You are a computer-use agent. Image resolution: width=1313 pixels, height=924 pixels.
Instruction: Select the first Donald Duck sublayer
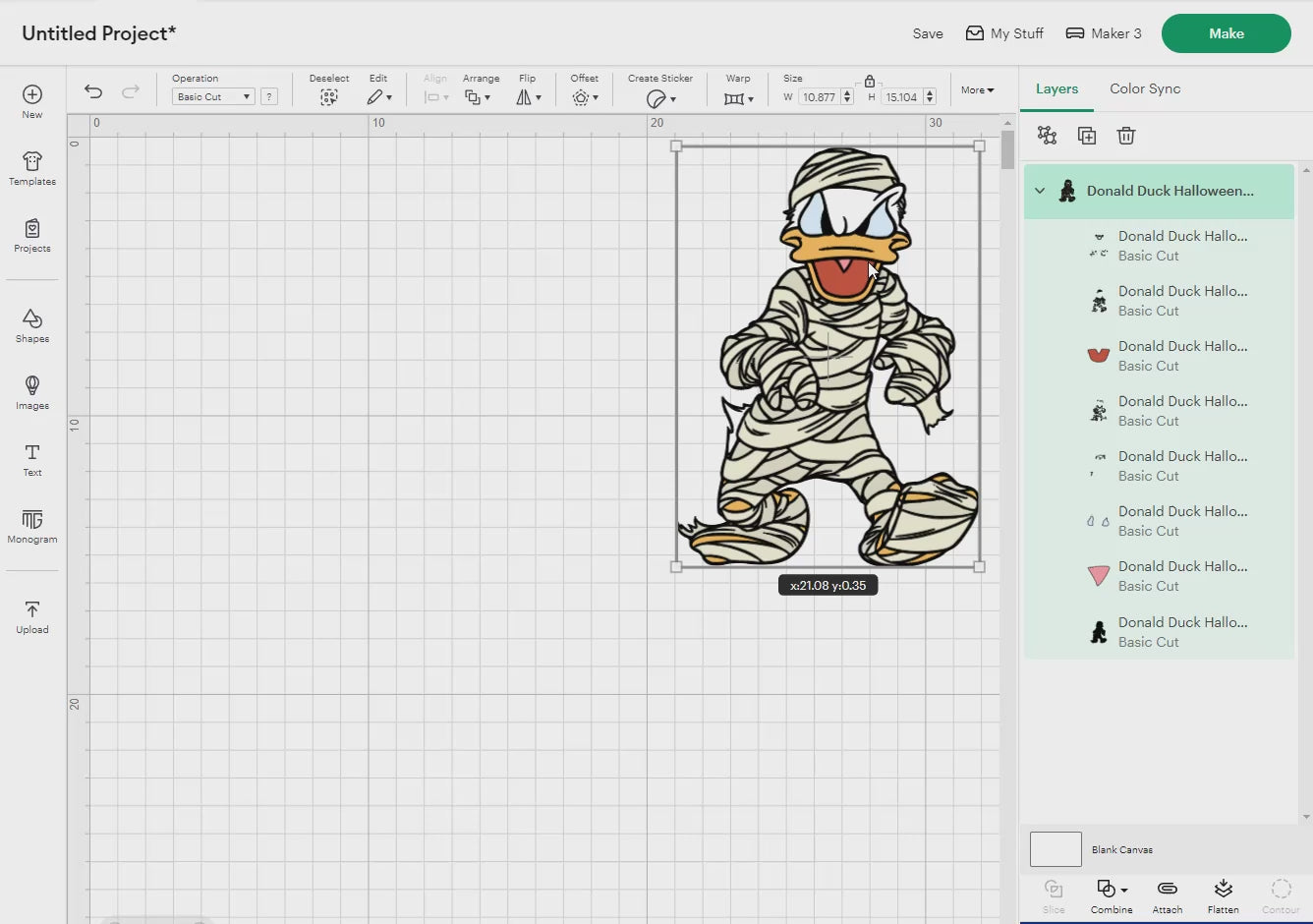(x=1160, y=246)
